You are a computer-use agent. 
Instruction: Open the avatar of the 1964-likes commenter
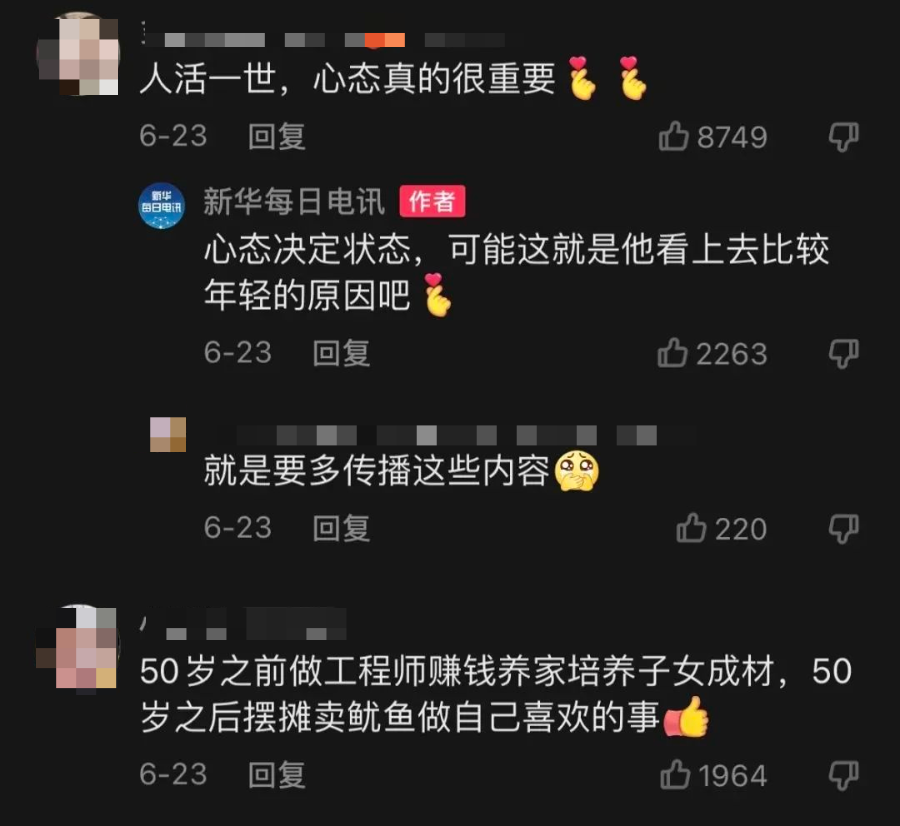[77, 647]
